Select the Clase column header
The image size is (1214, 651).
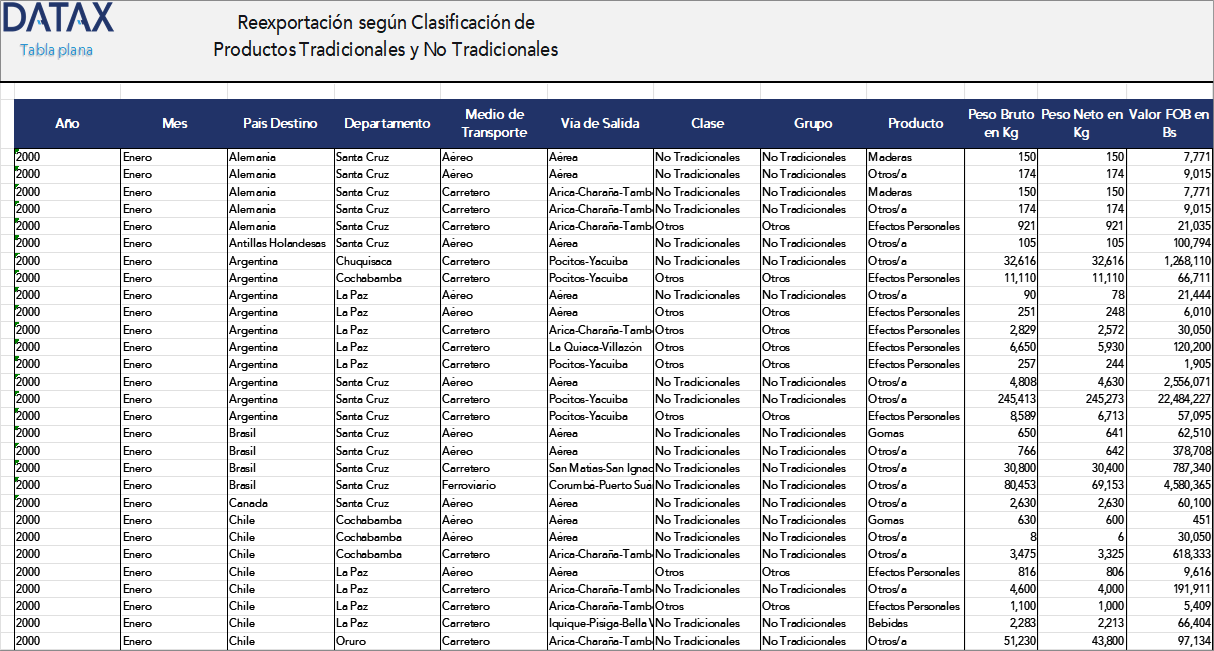pyautogui.click(x=707, y=123)
